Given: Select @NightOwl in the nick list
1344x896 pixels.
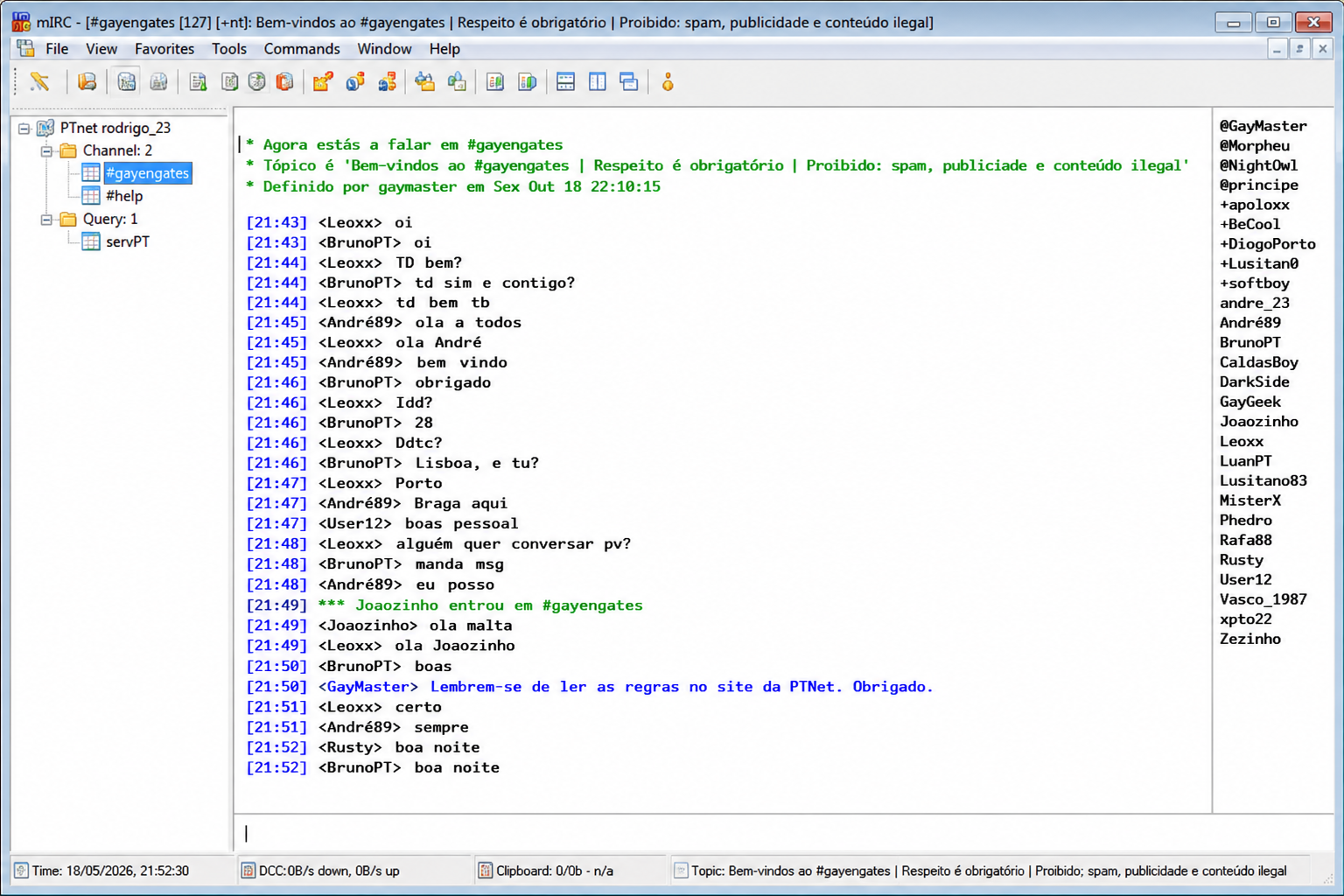Looking at the screenshot, I should point(1259,165).
